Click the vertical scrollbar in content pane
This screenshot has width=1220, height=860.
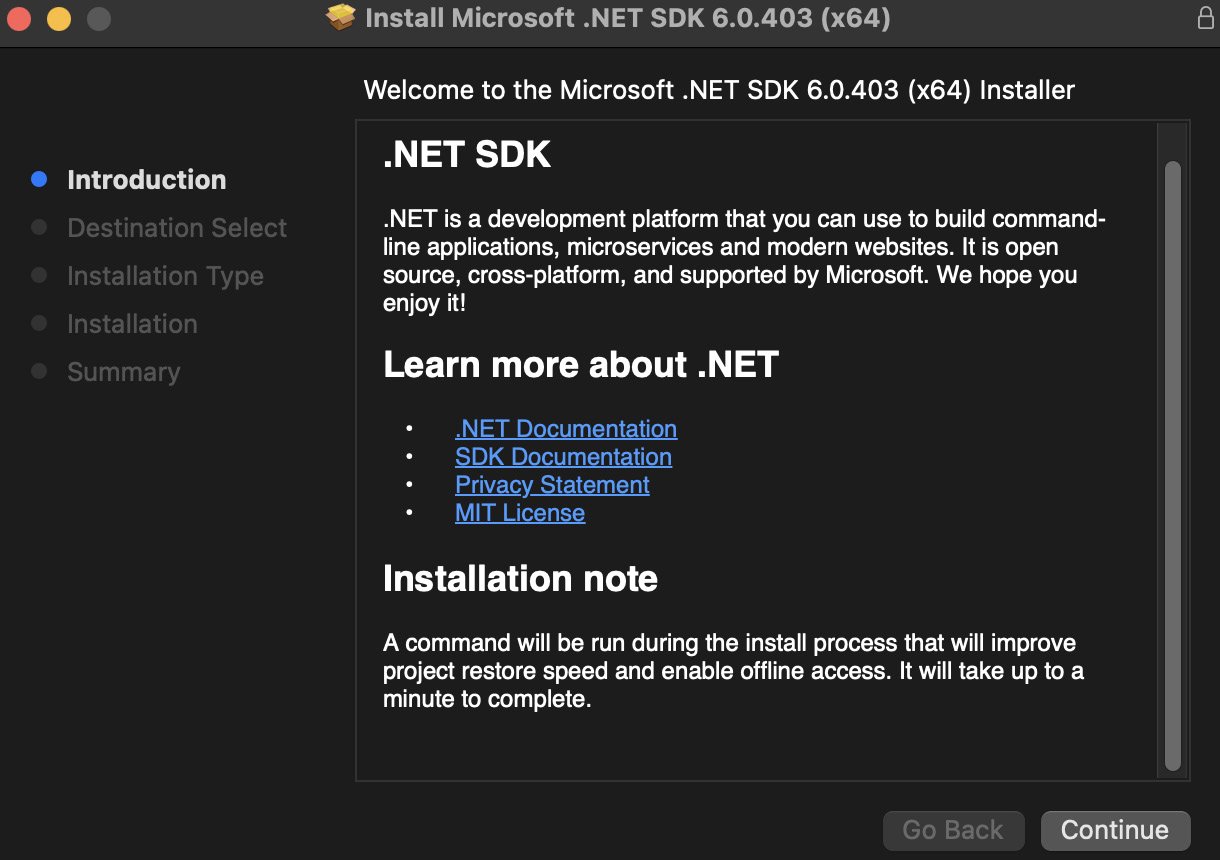1173,465
